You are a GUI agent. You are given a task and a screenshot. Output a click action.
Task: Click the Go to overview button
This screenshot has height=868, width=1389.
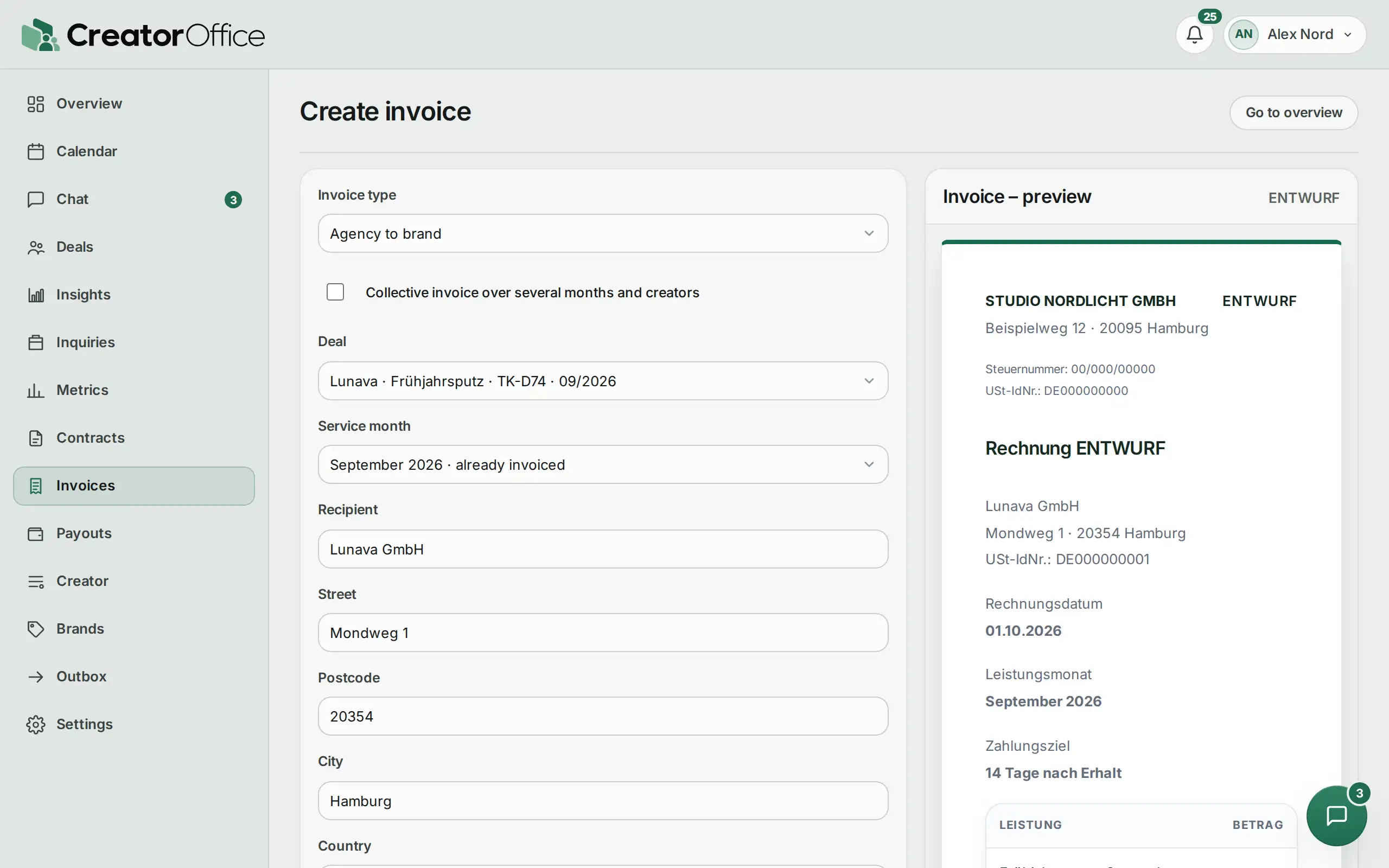coord(1294,112)
